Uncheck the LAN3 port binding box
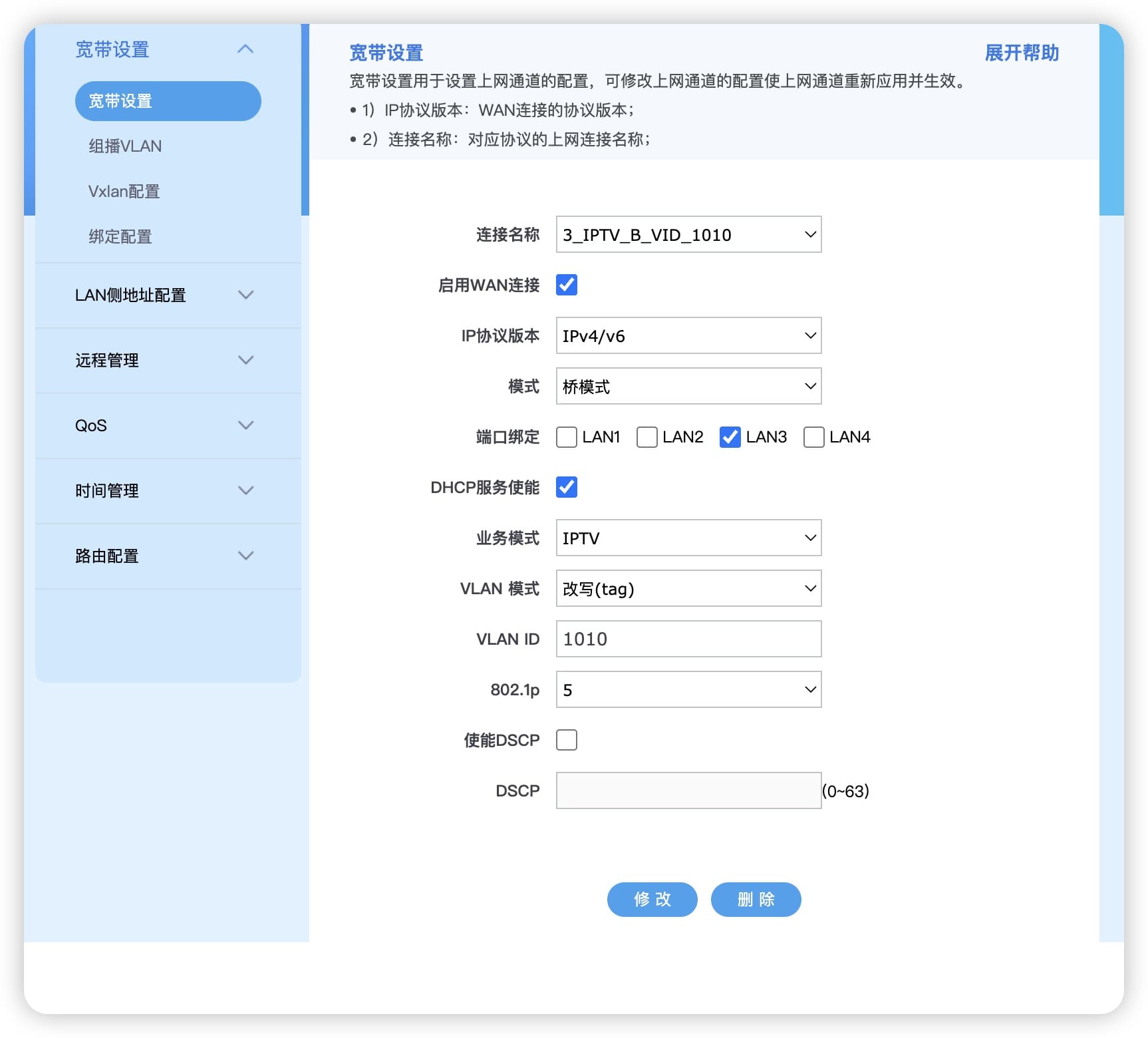This screenshot has width=1148, height=1038. pos(730,437)
